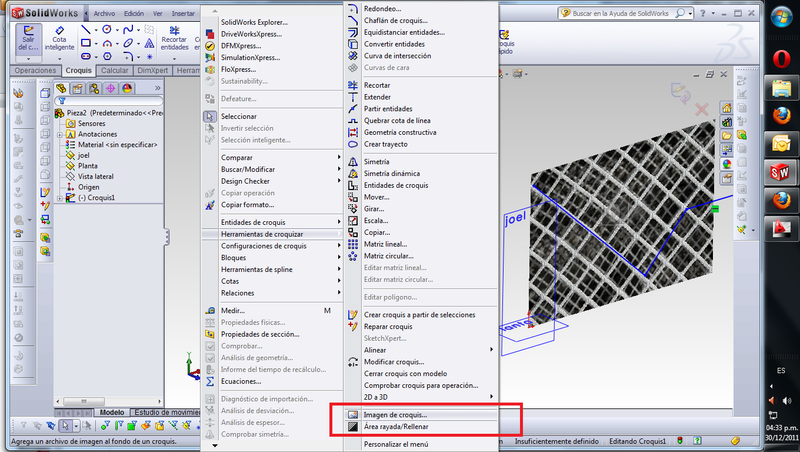Click the Imagen de croquis icon
This screenshot has height=452, width=800.
pos(353,415)
